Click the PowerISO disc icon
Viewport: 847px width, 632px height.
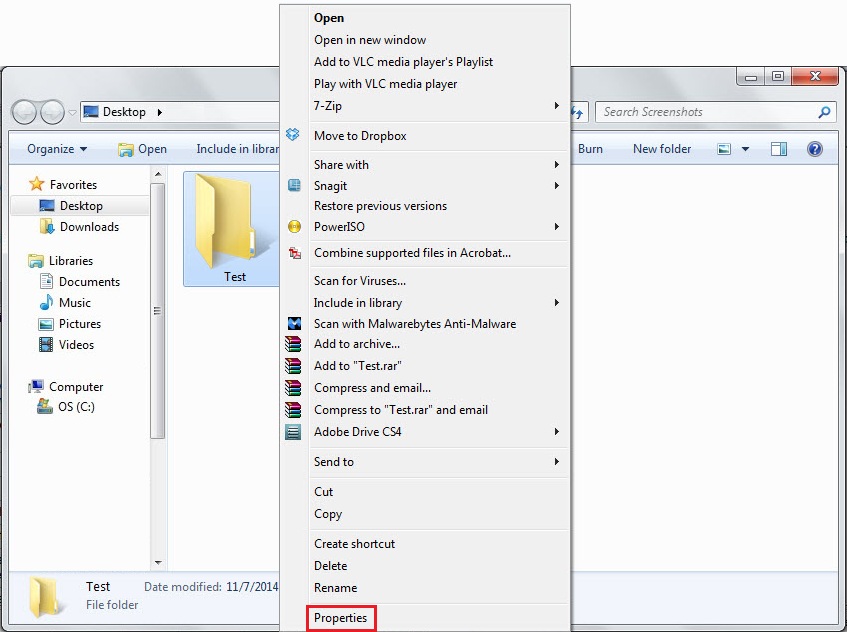293,227
